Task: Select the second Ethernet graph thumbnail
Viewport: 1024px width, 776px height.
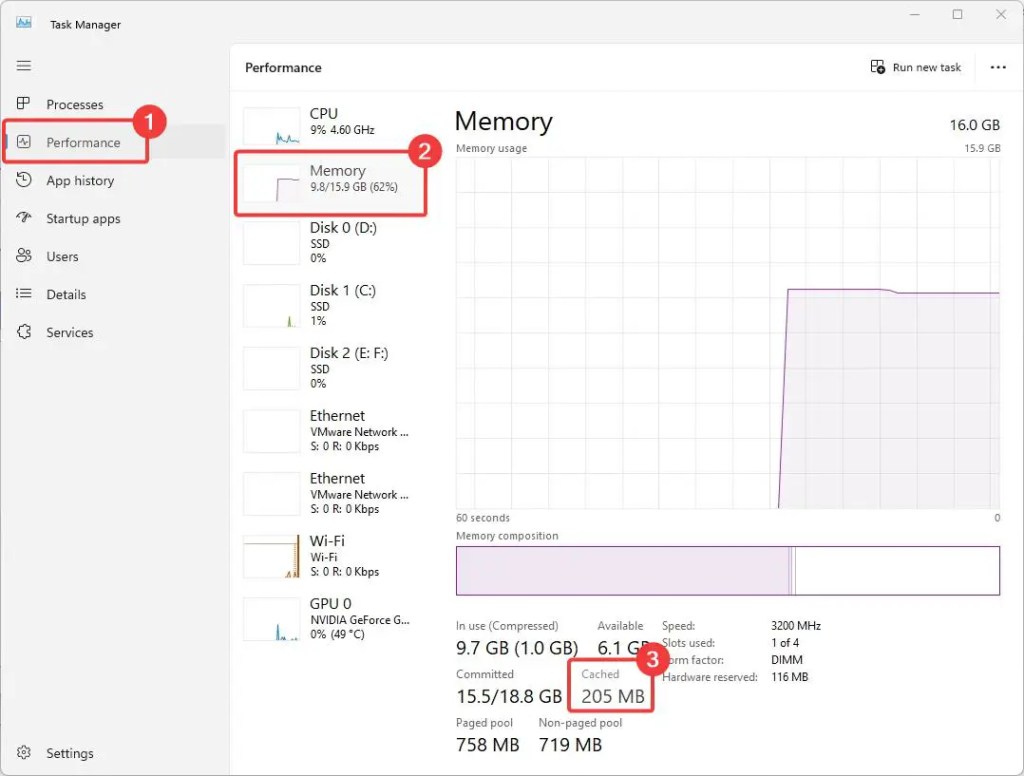Action: 272,494
